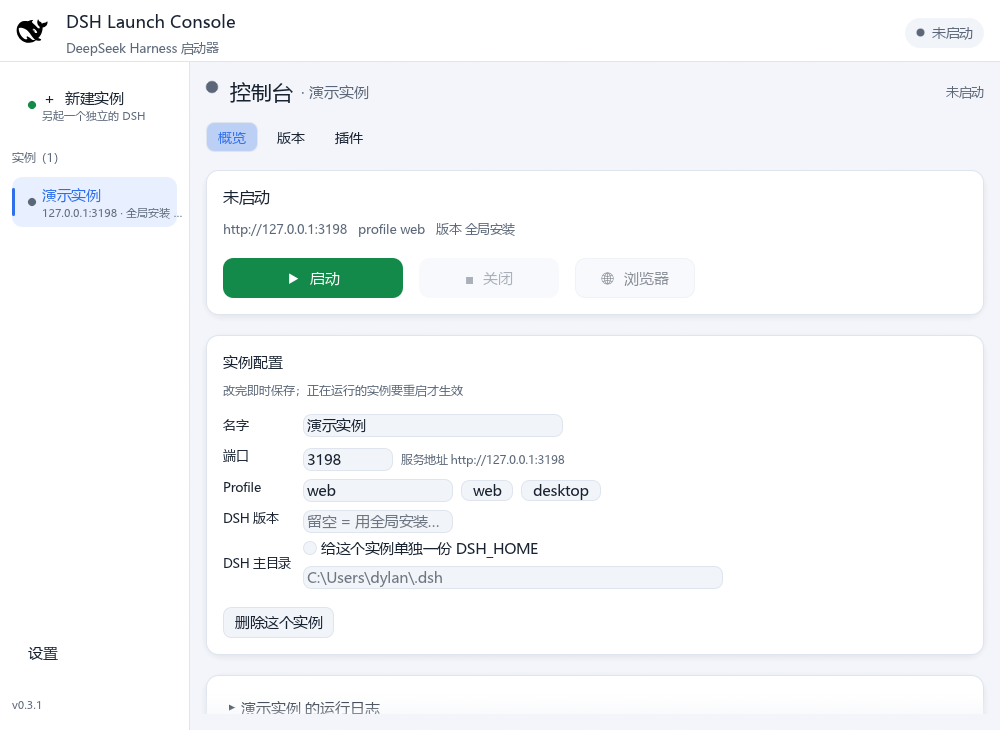This screenshot has width=1000, height=730.
Task: Switch to the 概览 tab
Action: coord(232,138)
